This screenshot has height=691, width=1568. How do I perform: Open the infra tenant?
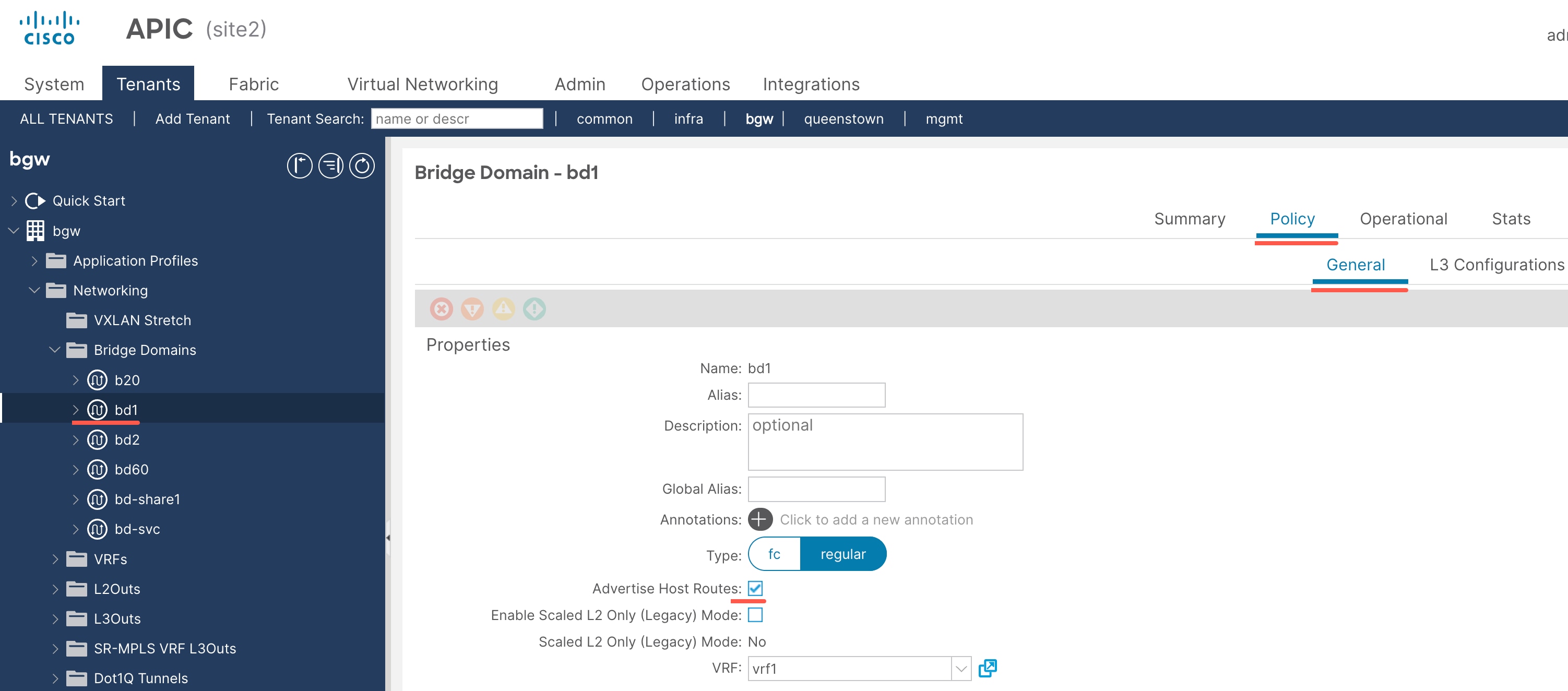tap(688, 118)
